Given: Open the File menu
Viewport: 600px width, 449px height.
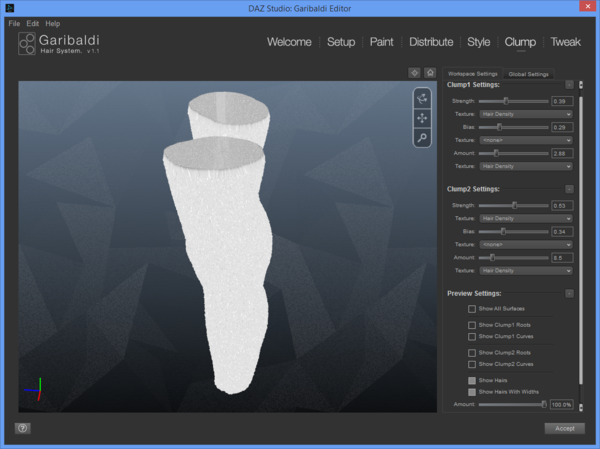Looking at the screenshot, I should pyautogui.click(x=14, y=23).
